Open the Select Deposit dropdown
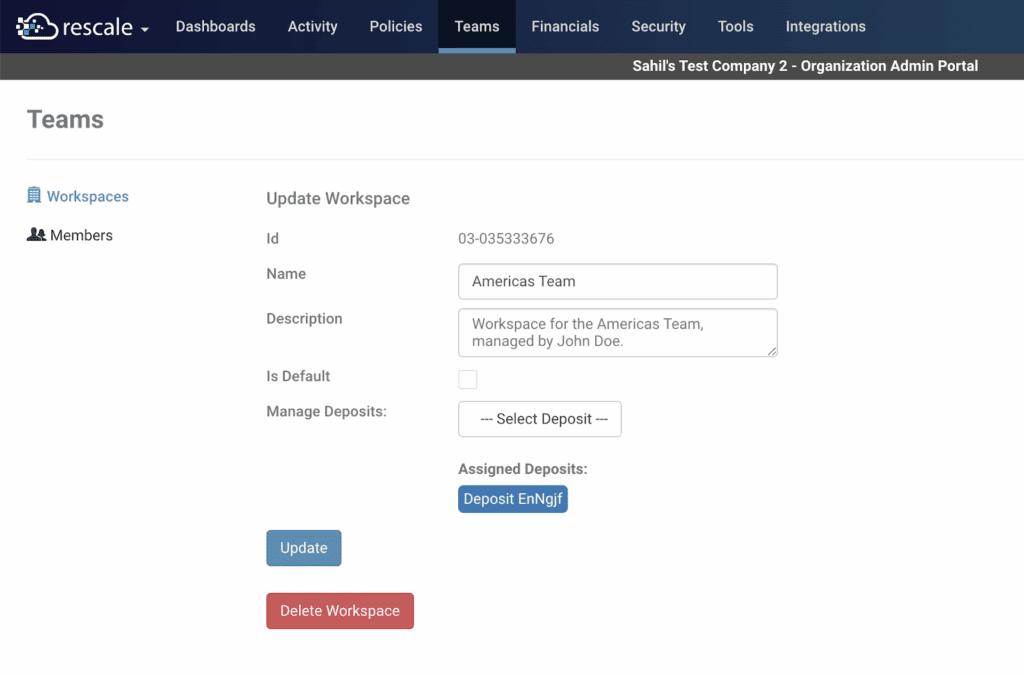This screenshot has height=675, width=1024. [540, 419]
